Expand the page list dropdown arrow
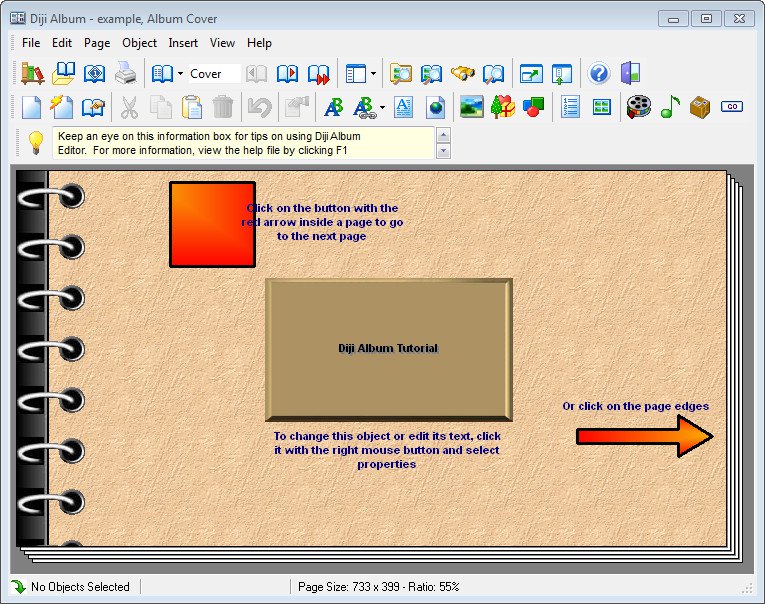 click(180, 74)
